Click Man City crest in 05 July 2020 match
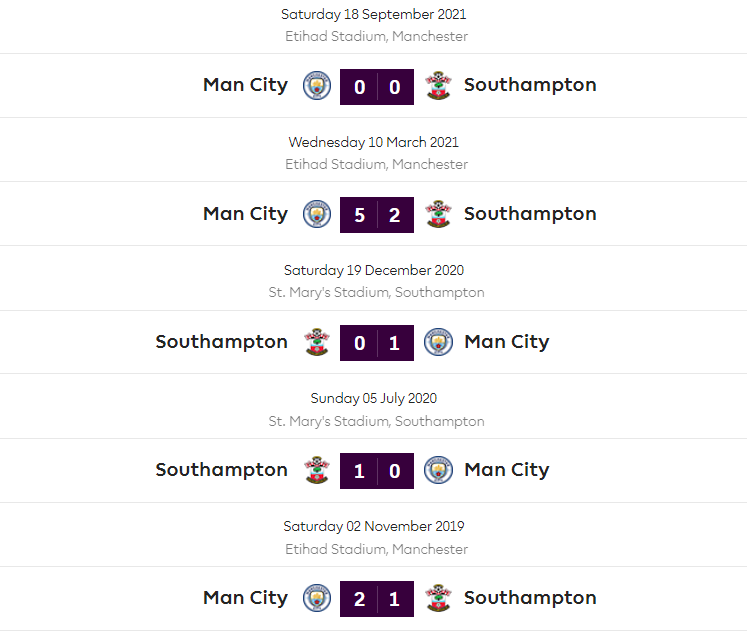 [x=438, y=470]
